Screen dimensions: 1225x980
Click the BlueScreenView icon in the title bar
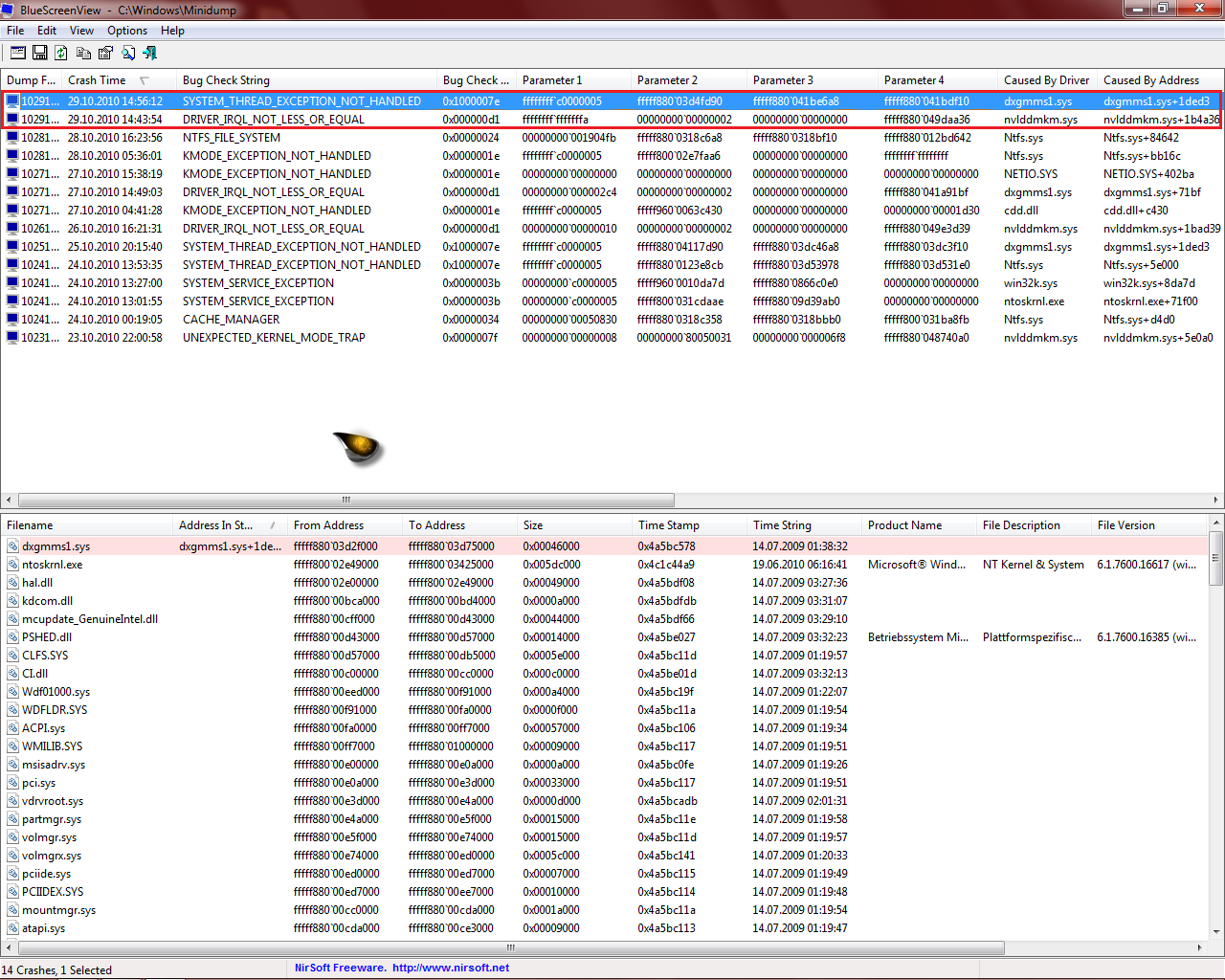[9, 10]
